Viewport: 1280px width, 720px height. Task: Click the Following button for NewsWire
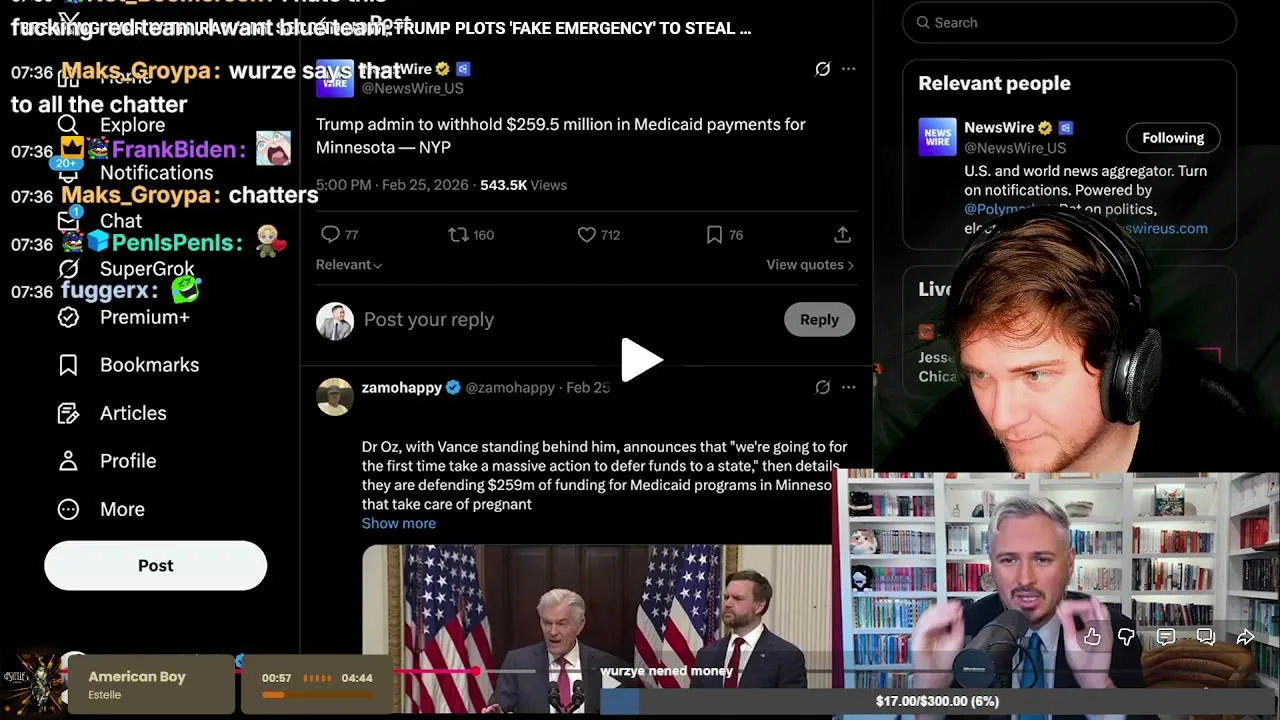[x=1173, y=138]
